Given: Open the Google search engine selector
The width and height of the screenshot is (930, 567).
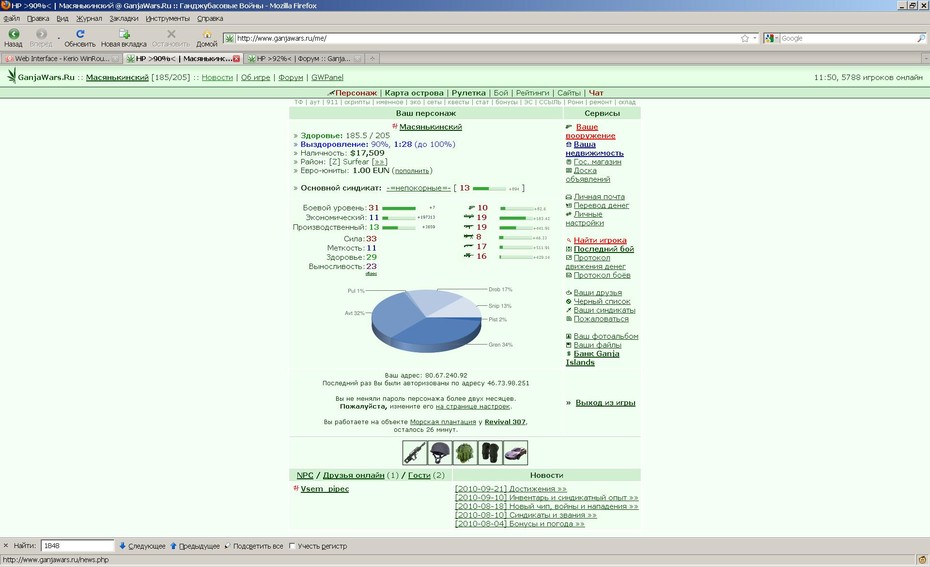Looking at the screenshot, I should [x=771, y=39].
